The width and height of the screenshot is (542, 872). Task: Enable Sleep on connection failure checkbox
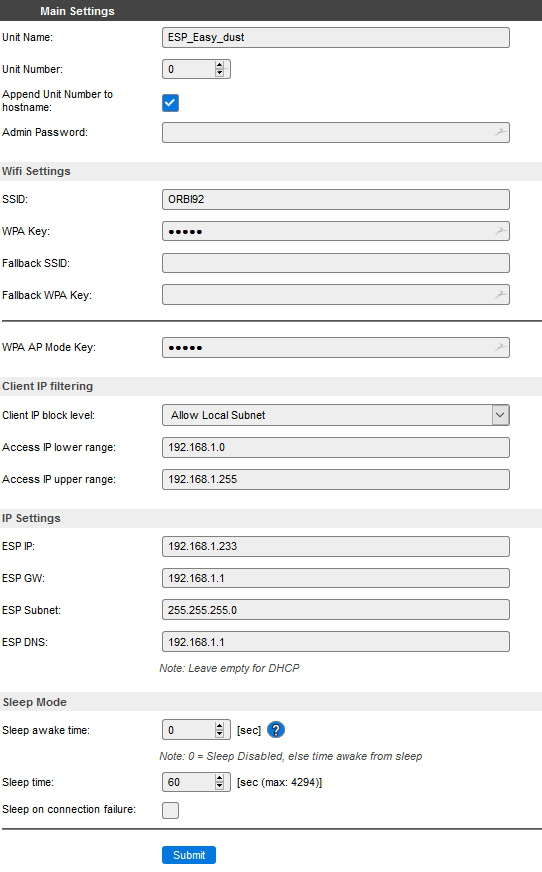170,810
